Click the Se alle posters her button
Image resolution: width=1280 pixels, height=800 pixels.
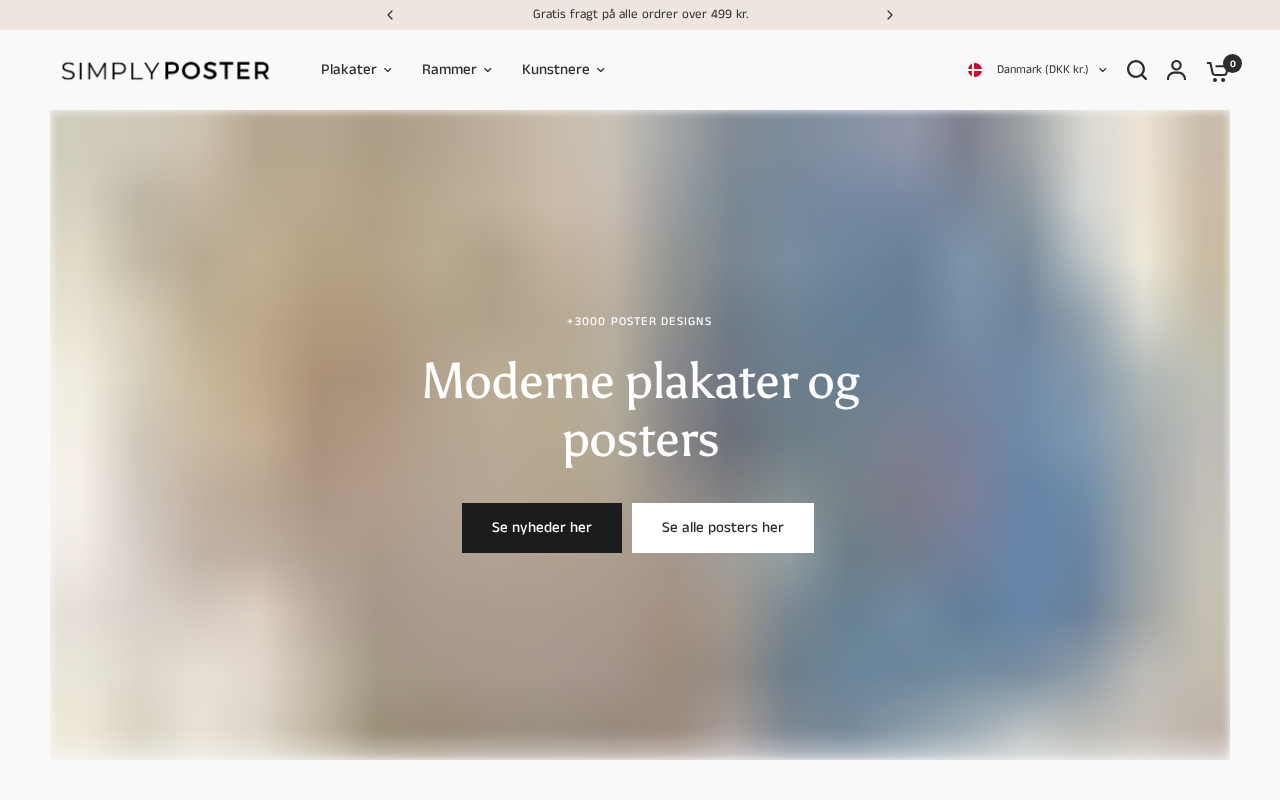(723, 528)
